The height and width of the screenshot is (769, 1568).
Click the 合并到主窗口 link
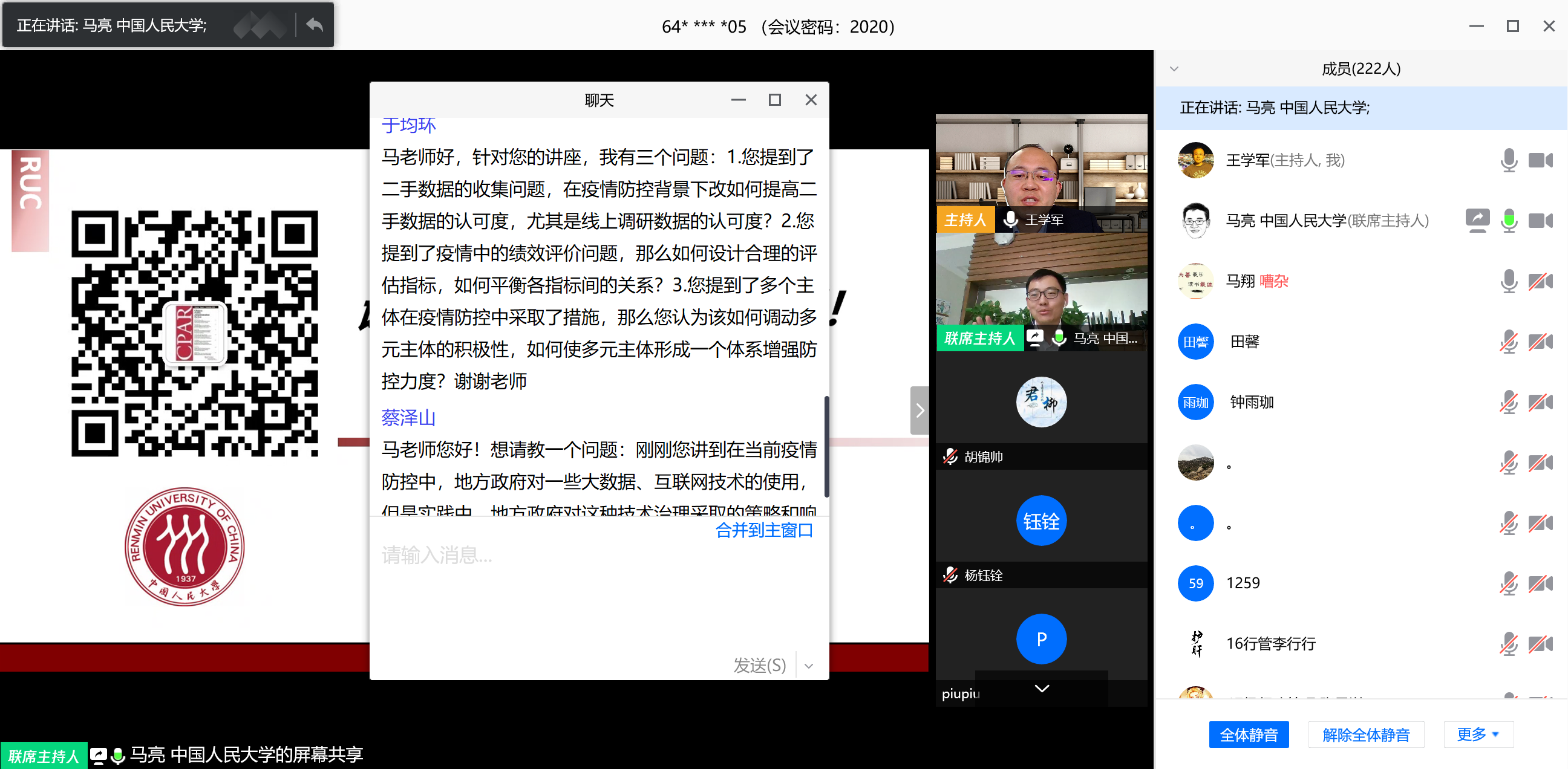(763, 530)
